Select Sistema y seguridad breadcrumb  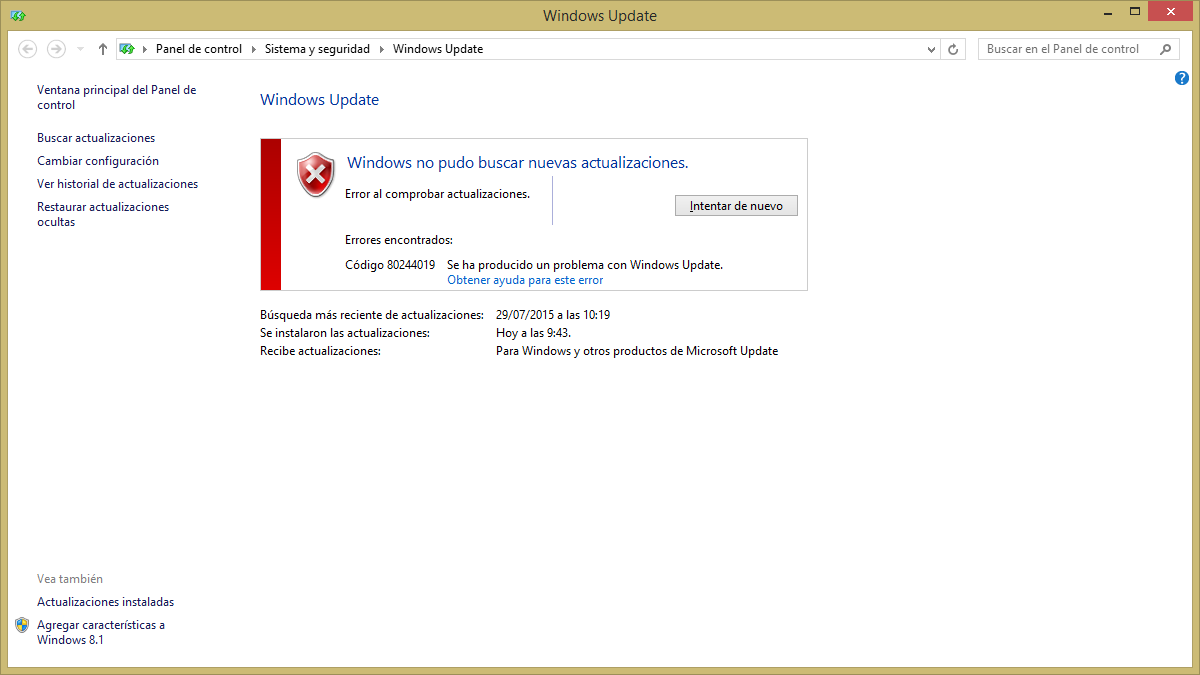317,49
